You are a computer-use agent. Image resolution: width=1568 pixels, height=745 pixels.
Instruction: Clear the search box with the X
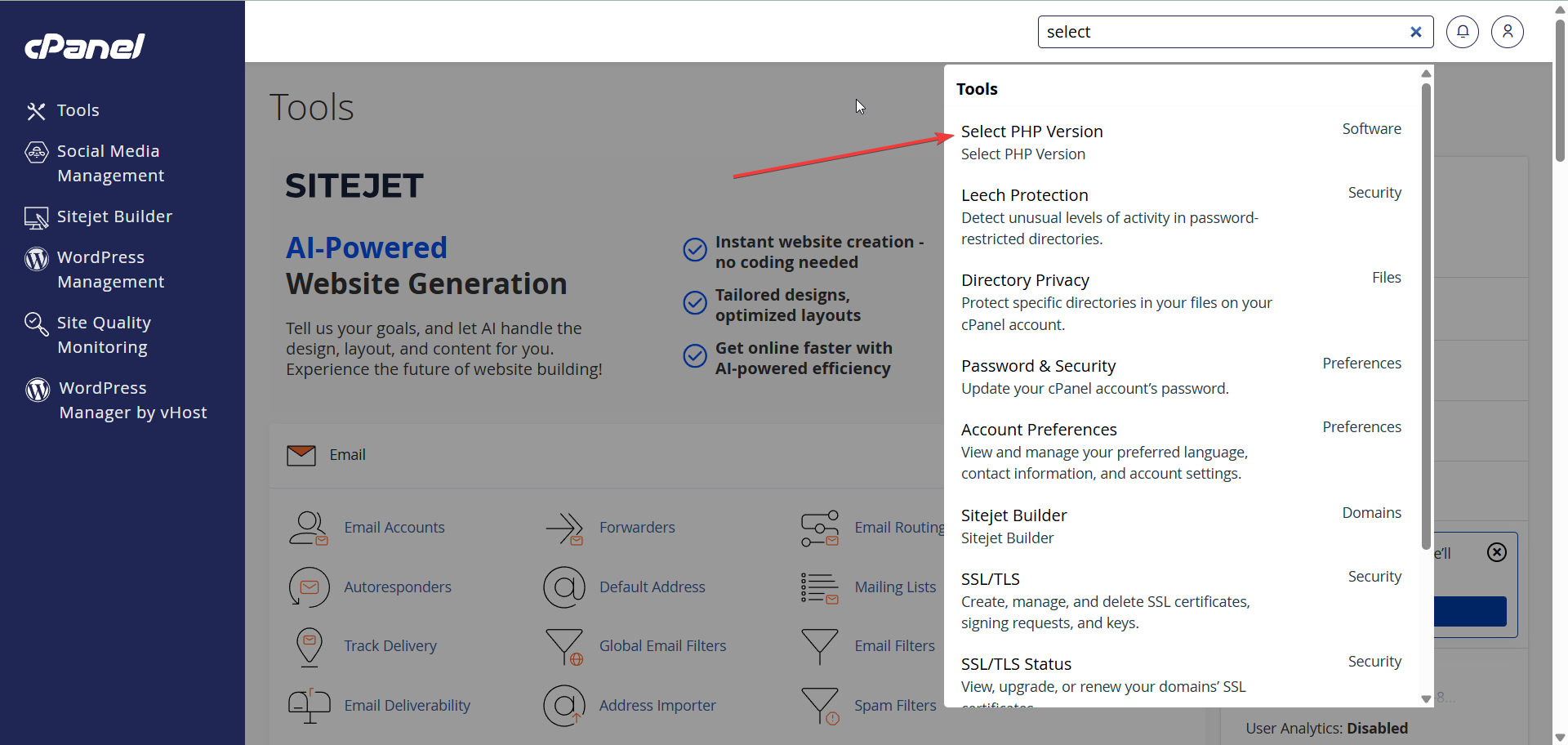(x=1416, y=32)
